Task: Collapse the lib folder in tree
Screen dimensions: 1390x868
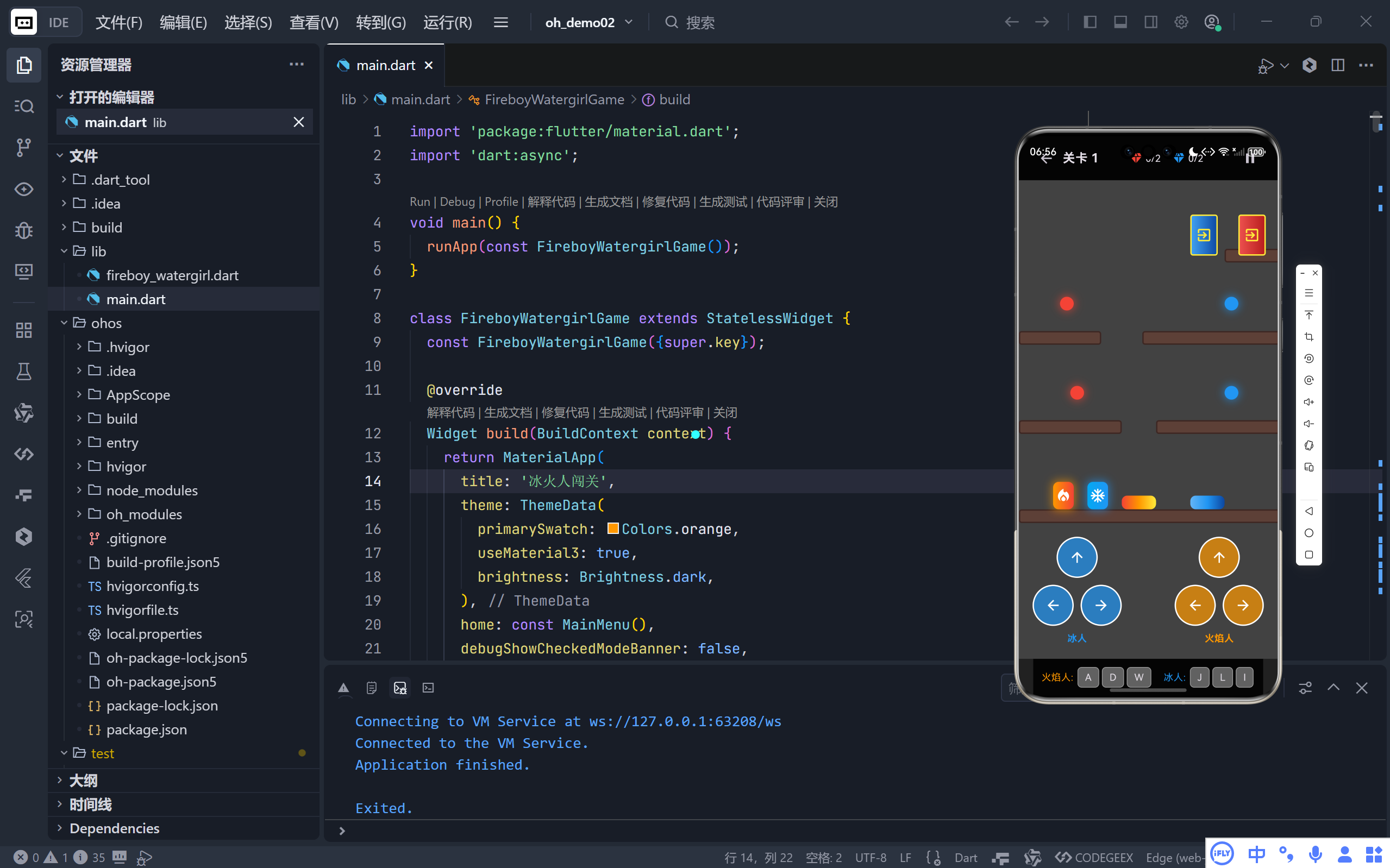Action: [98, 251]
